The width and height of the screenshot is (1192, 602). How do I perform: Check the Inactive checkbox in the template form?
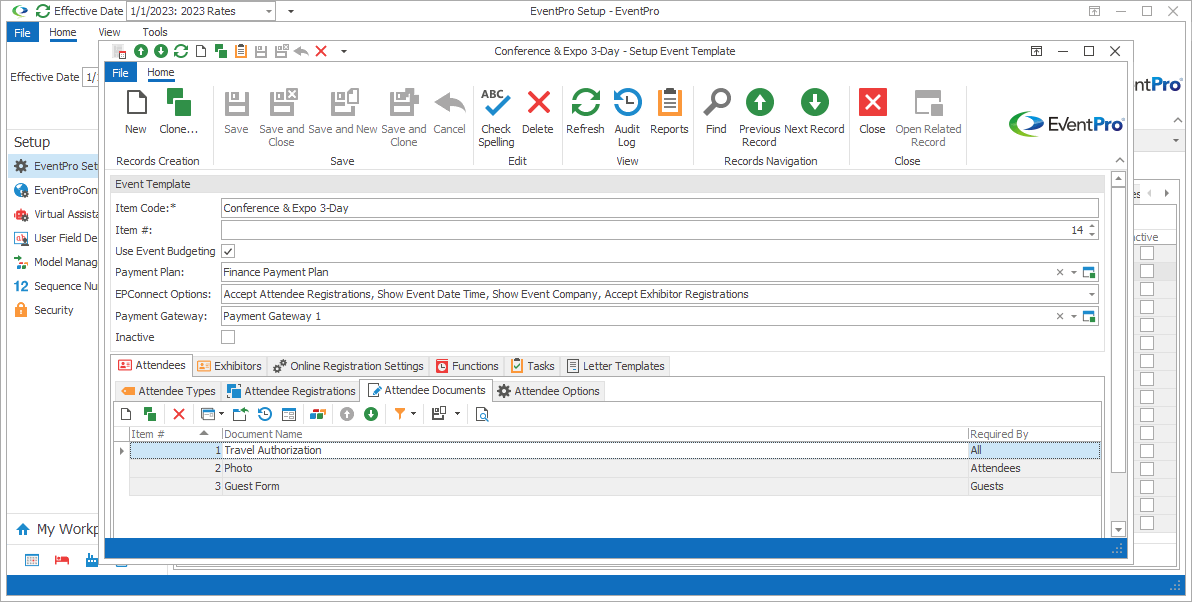coord(228,337)
